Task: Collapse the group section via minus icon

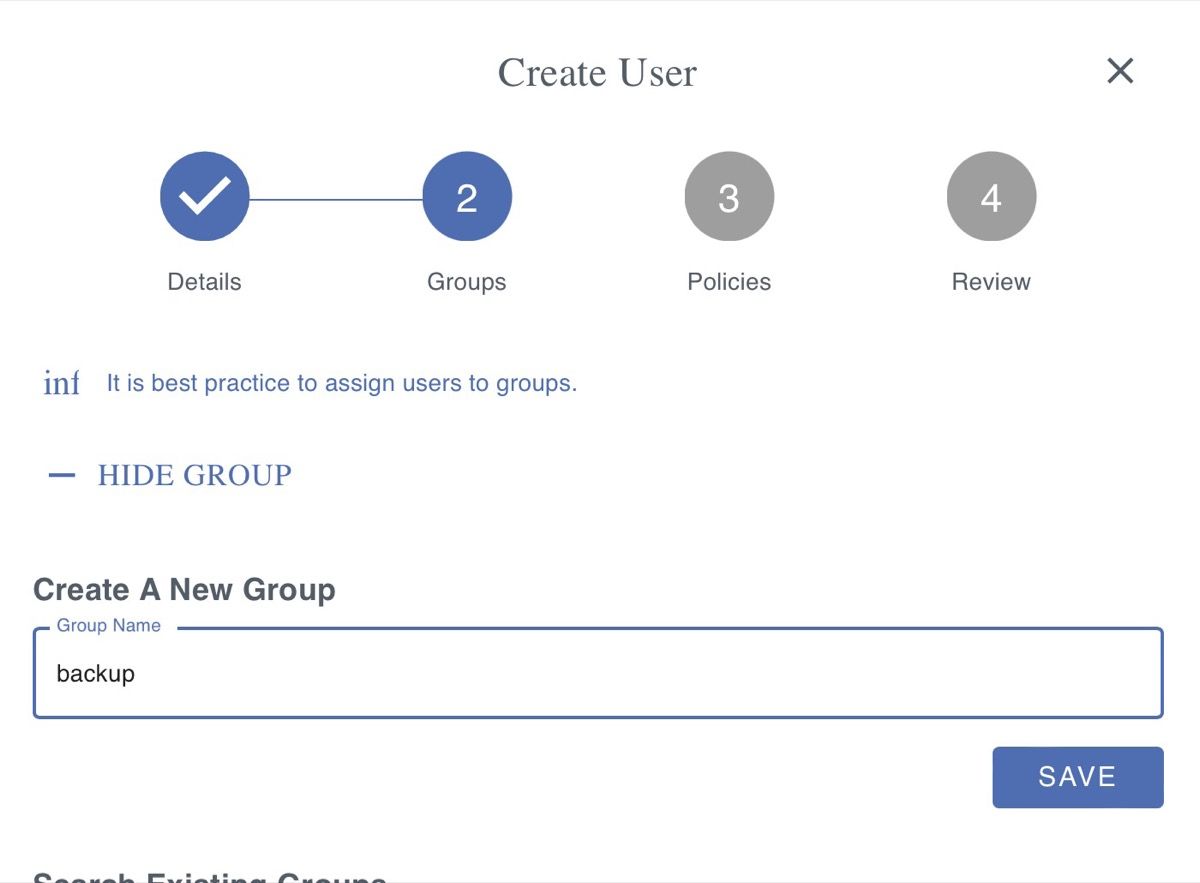Action: click(x=62, y=475)
